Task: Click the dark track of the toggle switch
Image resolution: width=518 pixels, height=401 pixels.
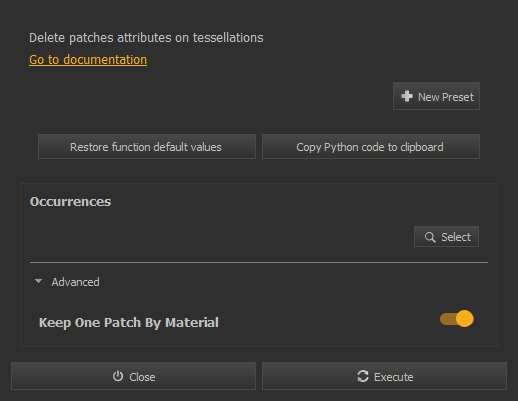Action: pos(448,319)
